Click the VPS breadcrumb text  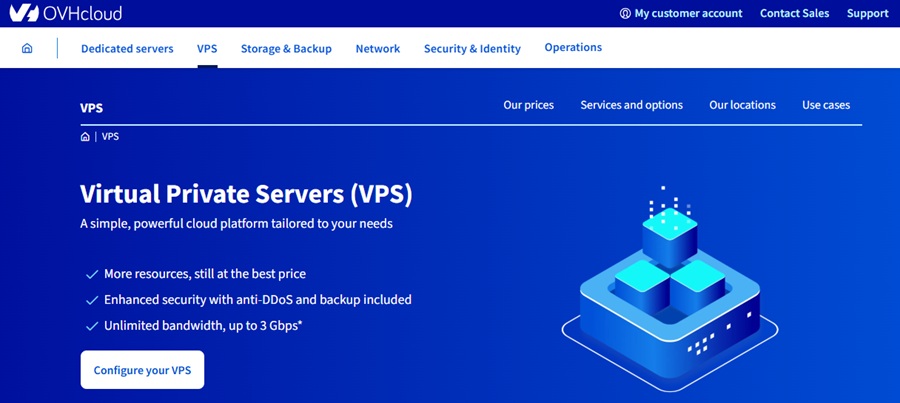tap(110, 137)
